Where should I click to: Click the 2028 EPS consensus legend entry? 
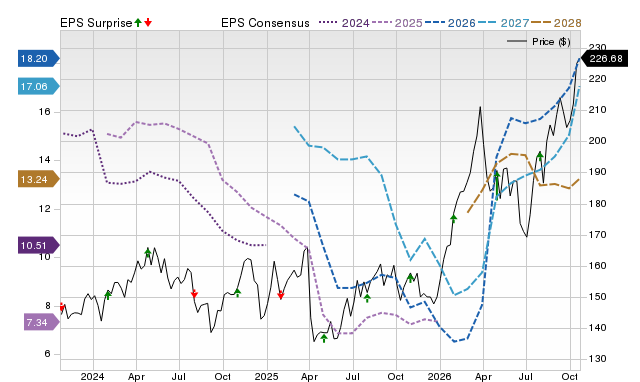point(556,23)
